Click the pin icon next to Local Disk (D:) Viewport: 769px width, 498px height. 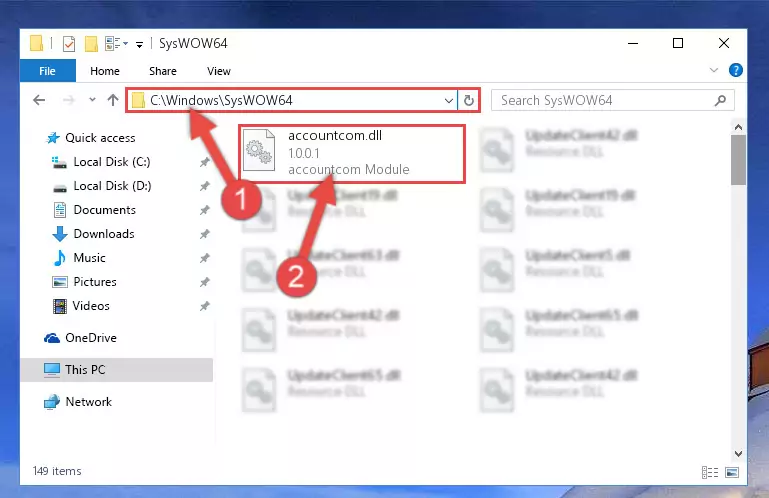tap(205, 186)
